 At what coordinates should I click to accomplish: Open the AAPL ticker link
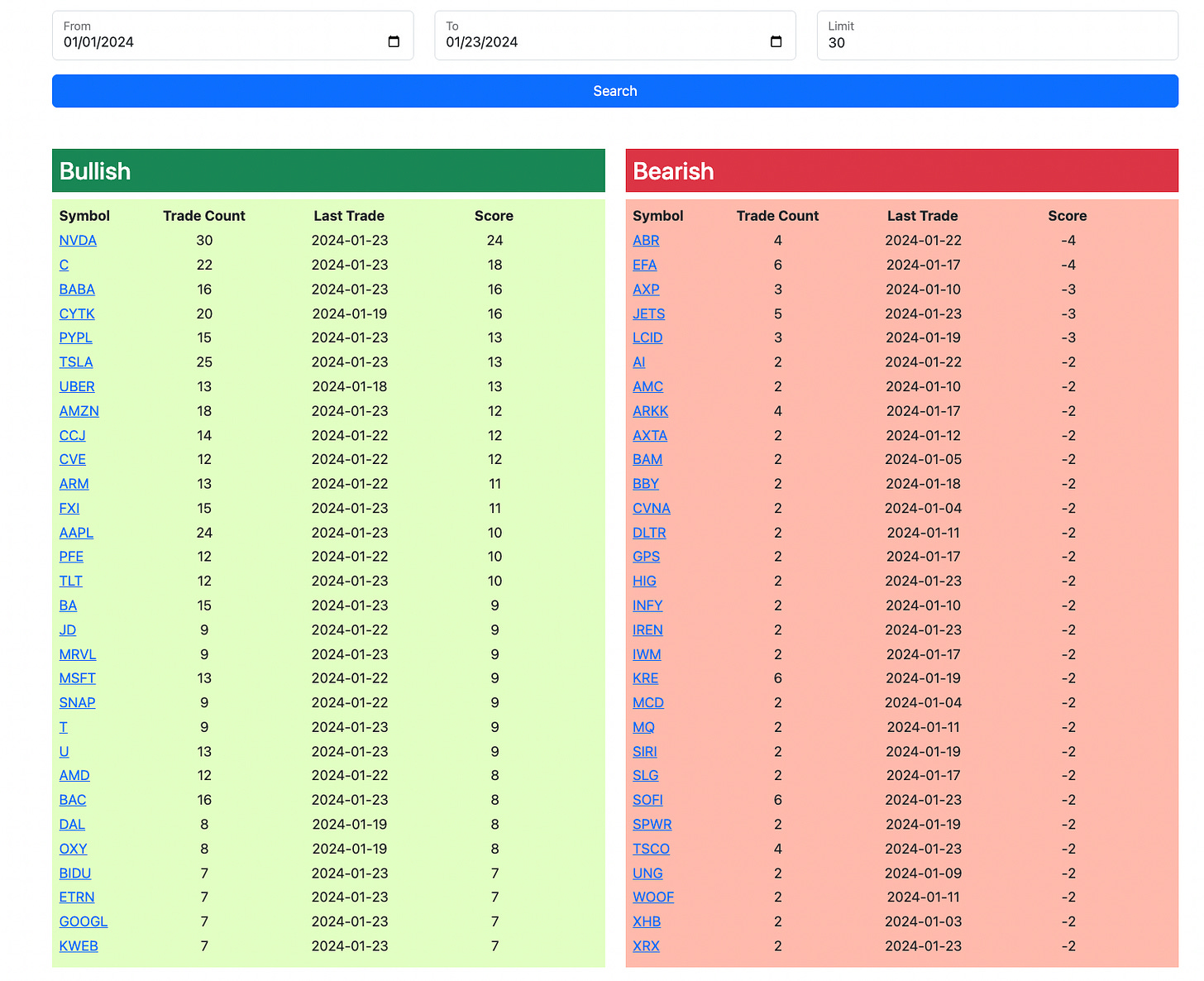[x=76, y=533]
